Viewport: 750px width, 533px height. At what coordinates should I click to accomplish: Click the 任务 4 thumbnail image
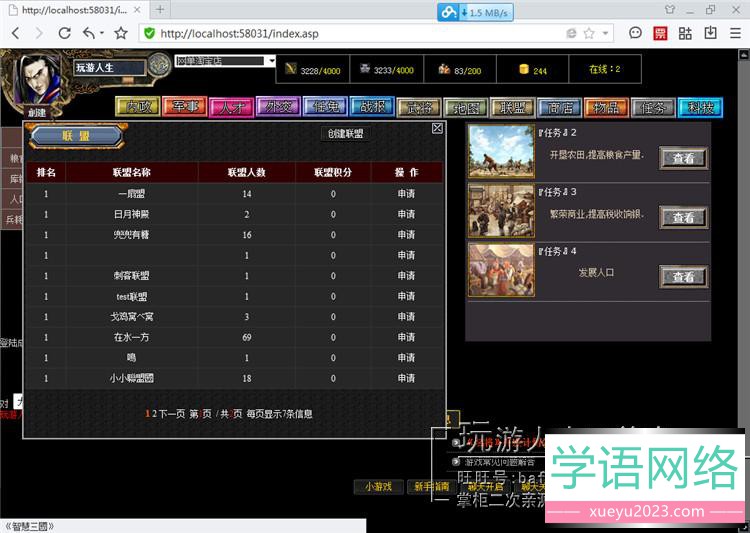tap(501, 270)
